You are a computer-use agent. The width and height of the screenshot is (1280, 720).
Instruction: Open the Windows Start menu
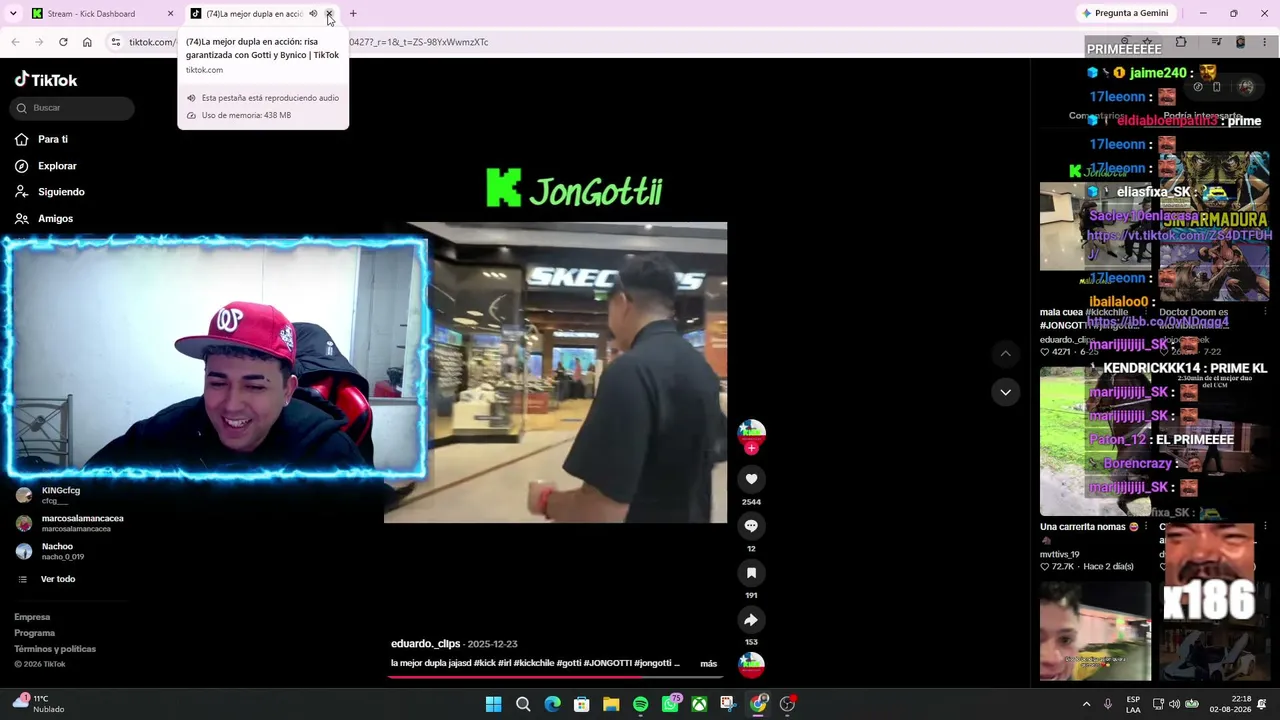[x=493, y=705]
